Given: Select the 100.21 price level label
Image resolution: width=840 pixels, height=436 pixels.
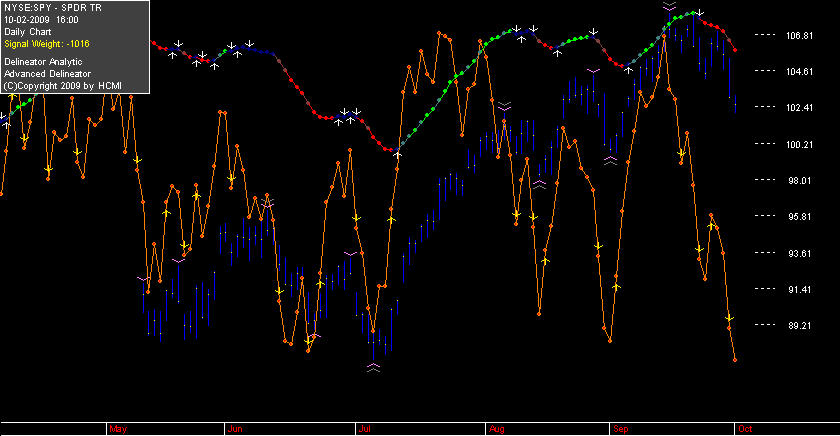Looking at the screenshot, I should click(799, 144).
